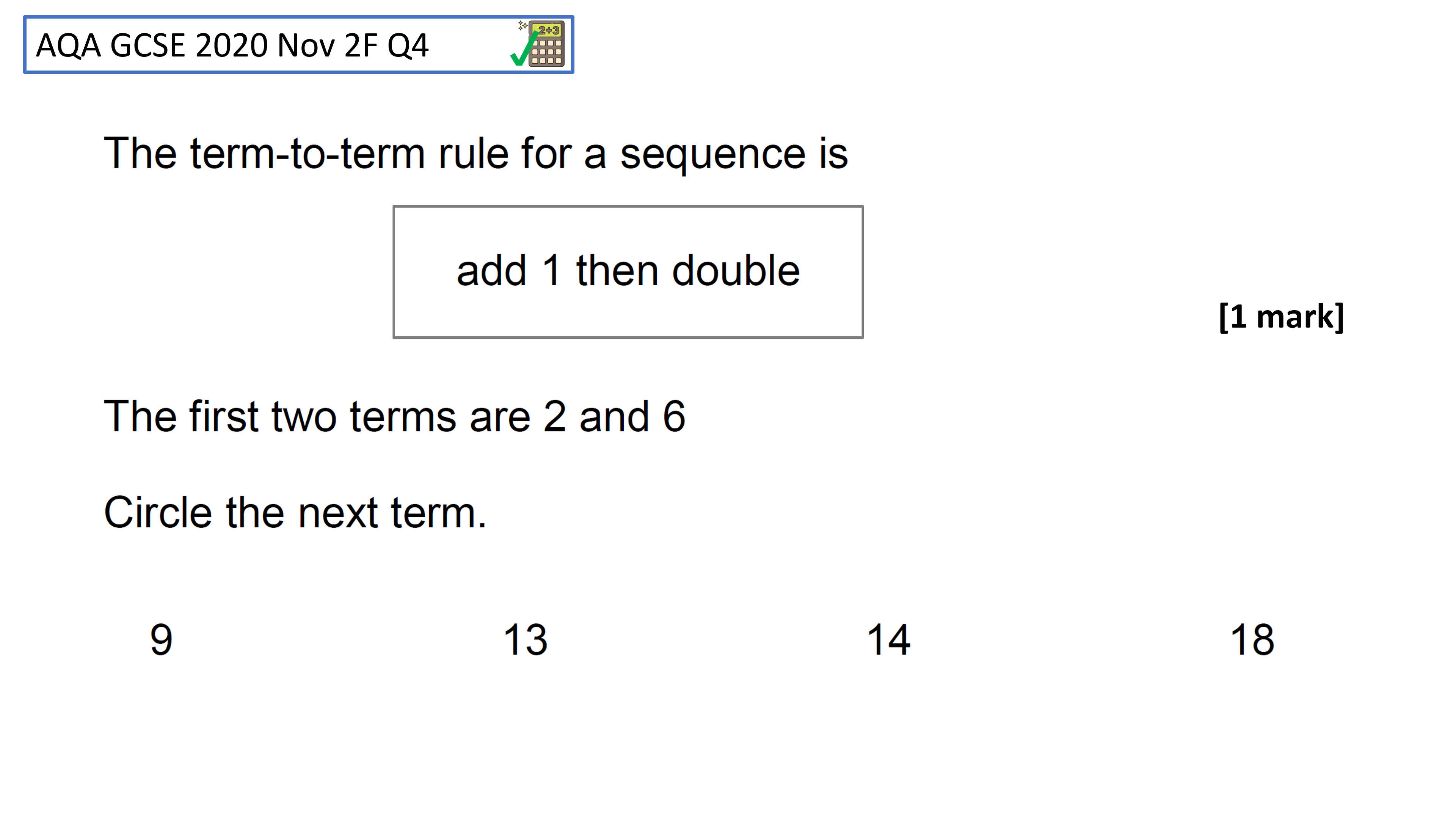This screenshot has width=1456, height=819.
Task: Click the AQA GCSE 2020 Nov 2F Q4 title
Action: (x=232, y=45)
